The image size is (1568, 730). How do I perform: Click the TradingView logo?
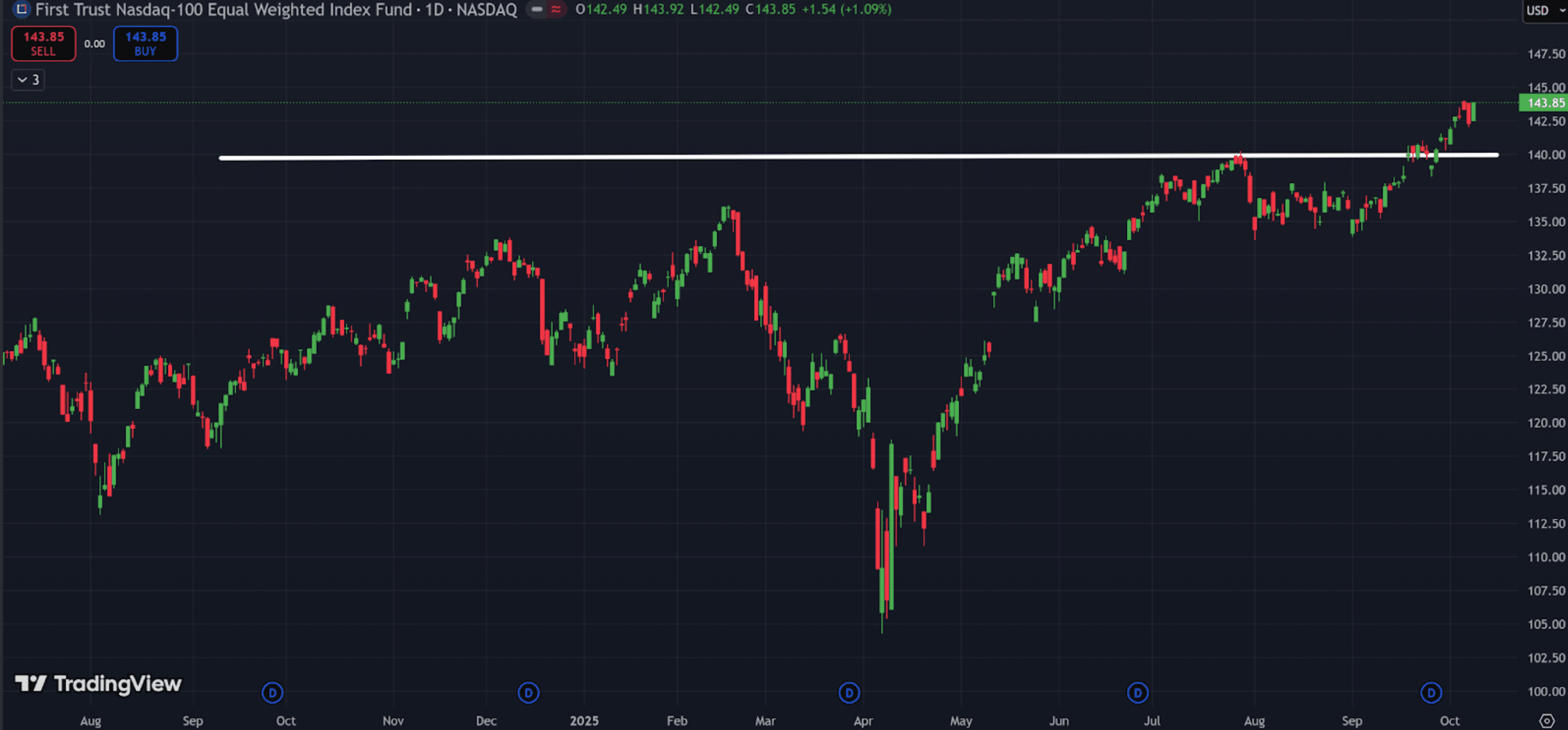(98, 684)
